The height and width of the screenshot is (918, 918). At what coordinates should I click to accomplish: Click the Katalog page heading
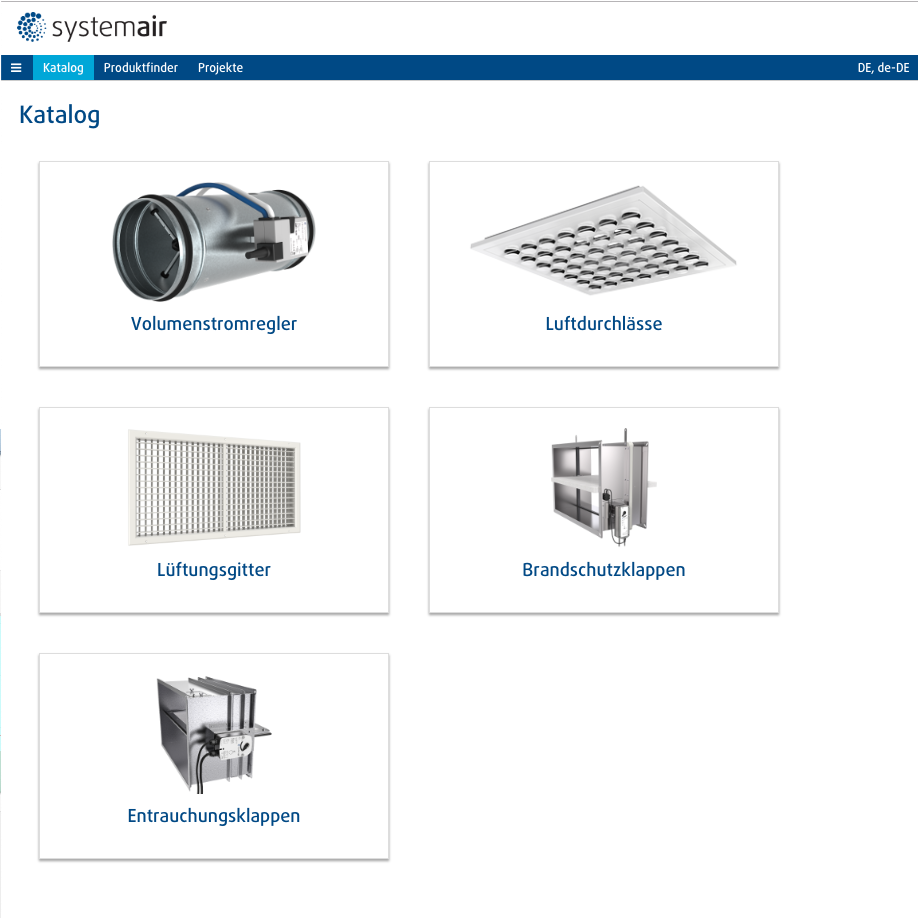point(60,115)
